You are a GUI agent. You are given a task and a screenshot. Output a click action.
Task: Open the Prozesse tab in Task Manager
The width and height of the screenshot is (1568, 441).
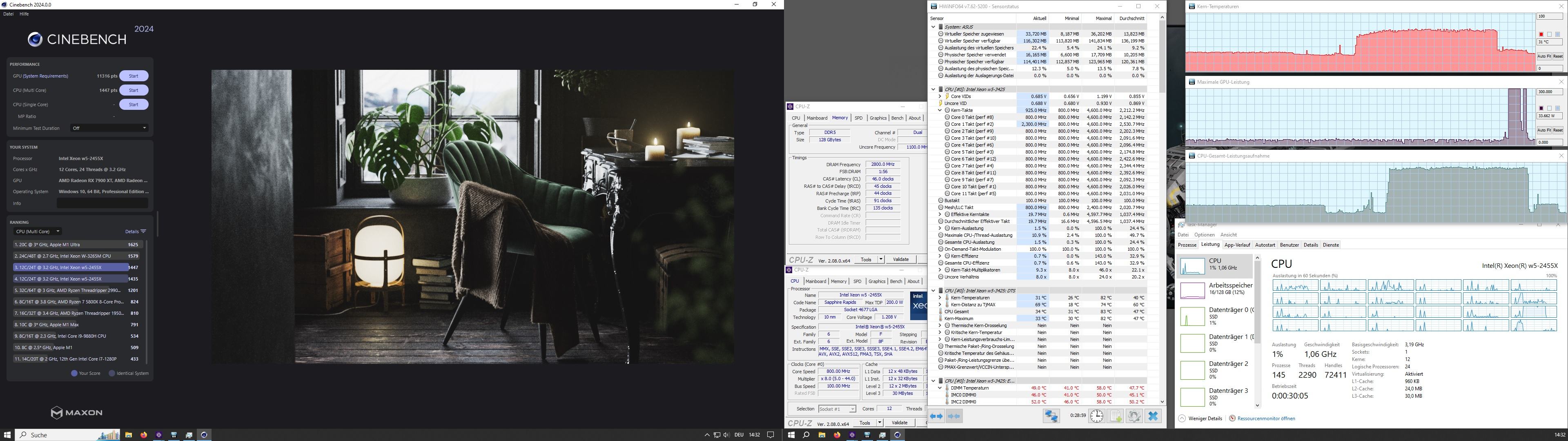tap(1187, 245)
